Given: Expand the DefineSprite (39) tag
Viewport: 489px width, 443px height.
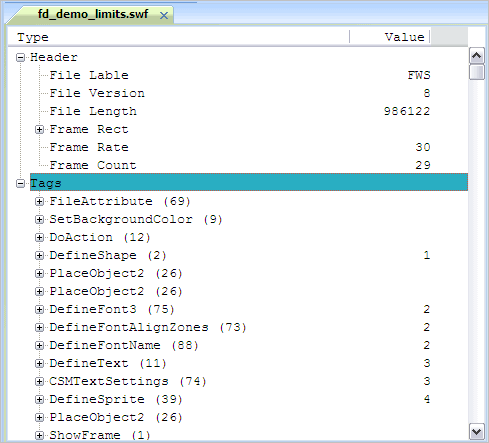Looking at the screenshot, I should click(x=39, y=400).
